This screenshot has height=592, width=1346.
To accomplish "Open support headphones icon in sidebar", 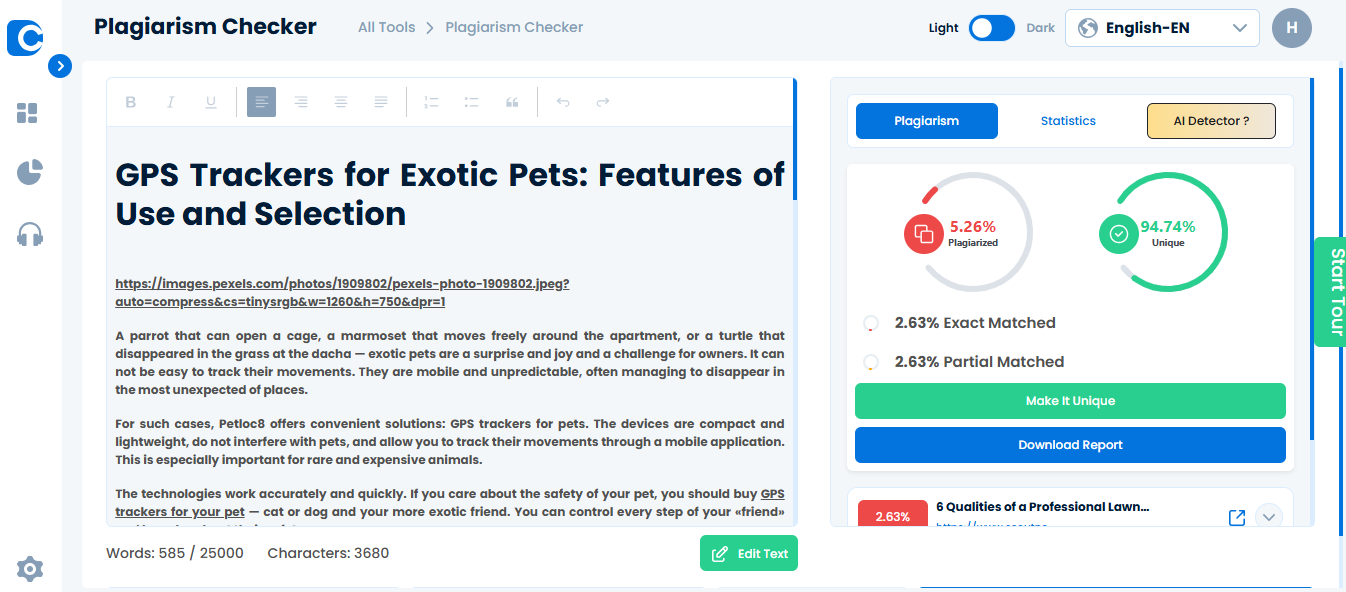I will pos(30,235).
